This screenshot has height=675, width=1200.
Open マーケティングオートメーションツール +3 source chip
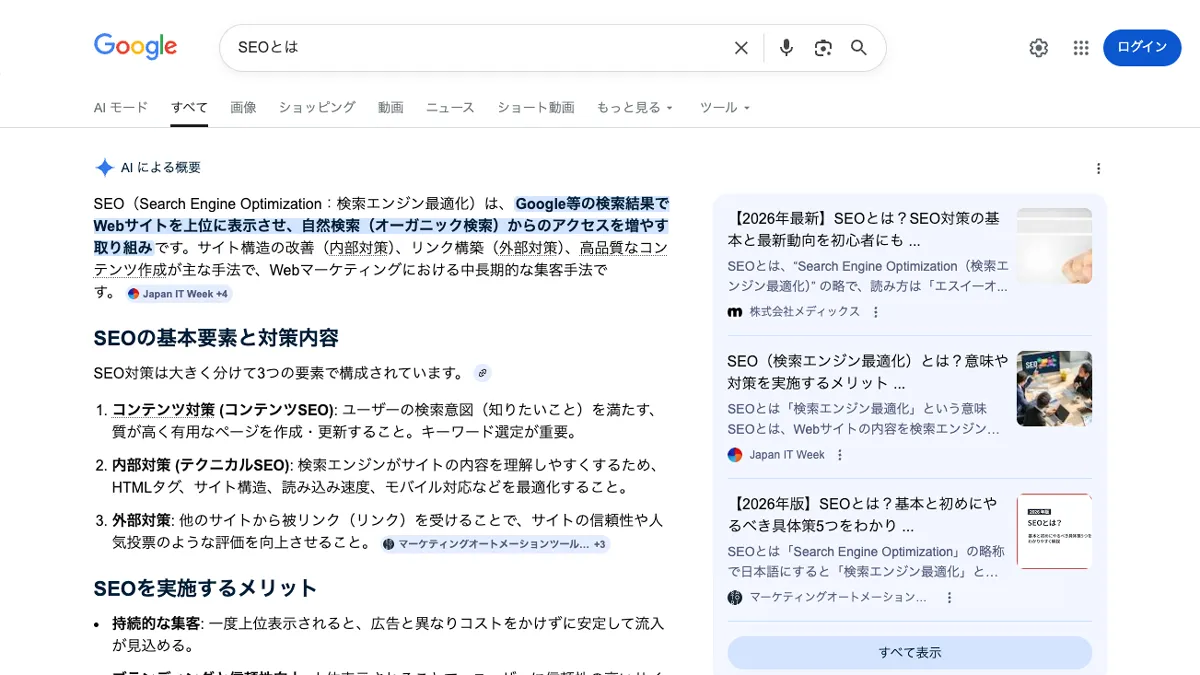click(495, 544)
